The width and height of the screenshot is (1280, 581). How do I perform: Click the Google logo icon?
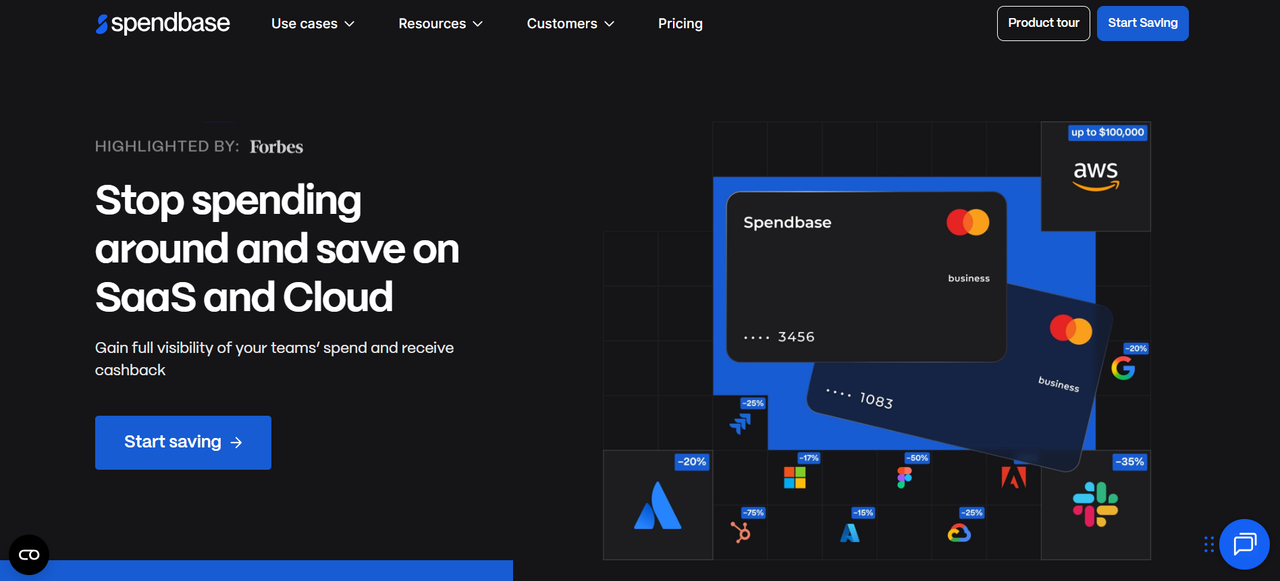(x=1123, y=369)
